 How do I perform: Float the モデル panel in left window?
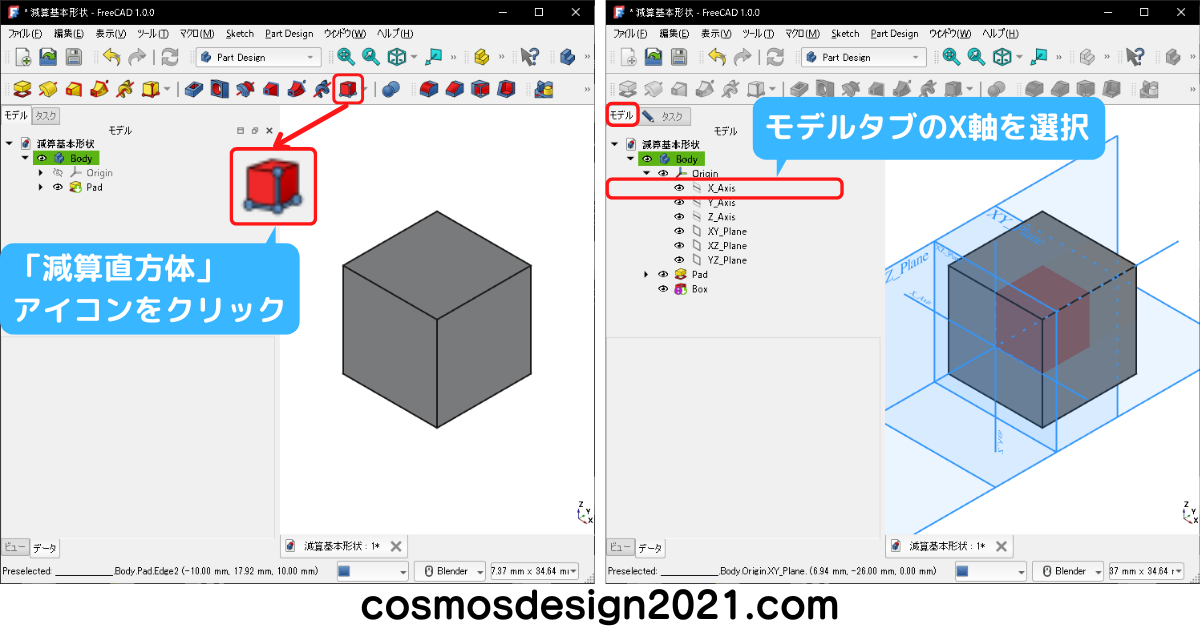click(254, 131)
